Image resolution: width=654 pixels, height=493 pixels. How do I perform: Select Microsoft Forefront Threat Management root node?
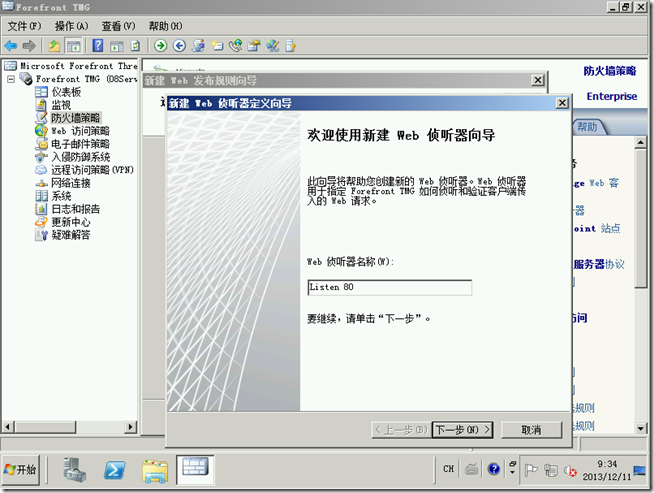pyautogui.click(x=79, y=66)
